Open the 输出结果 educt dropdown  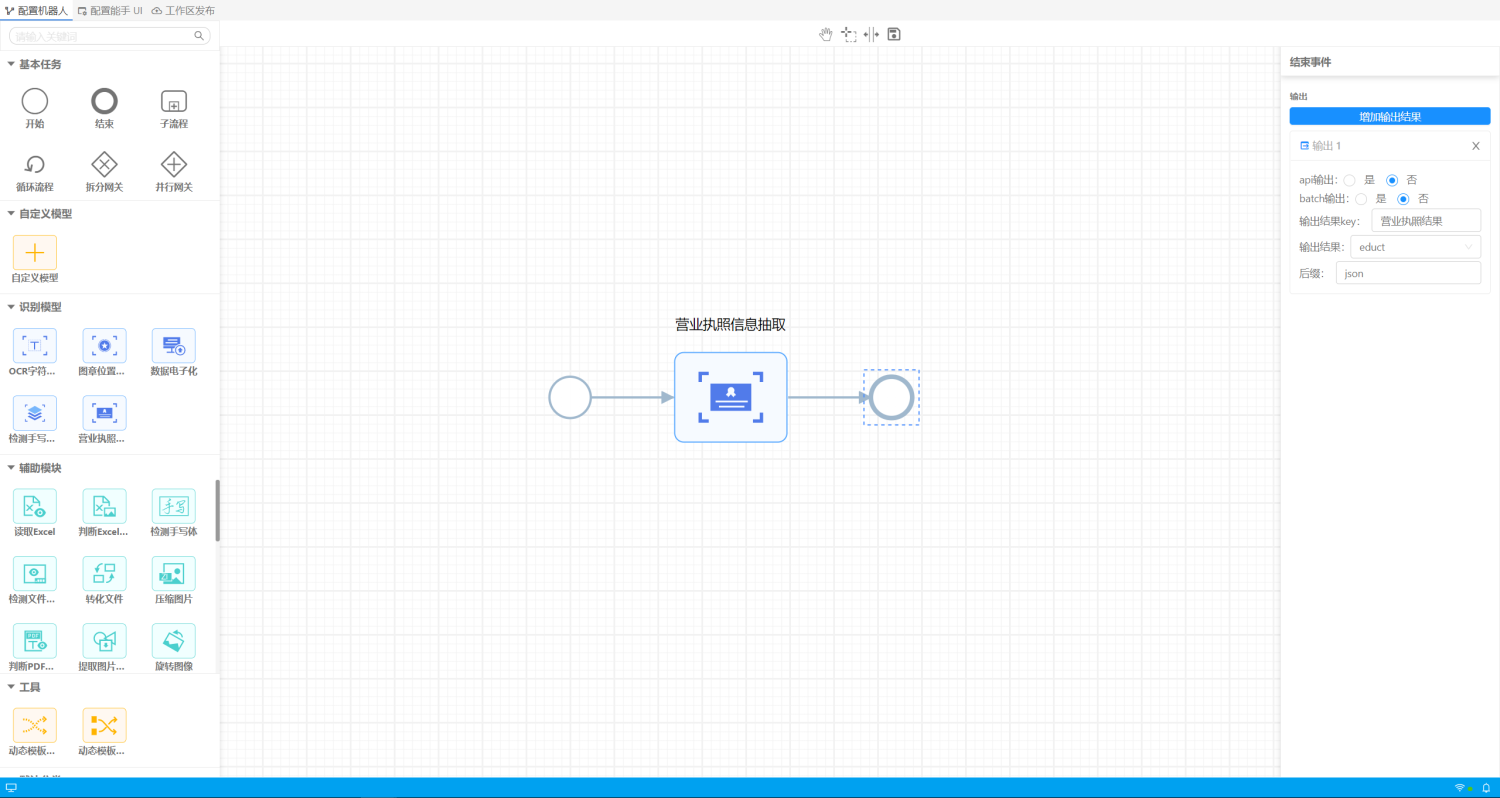point(1415,247)
